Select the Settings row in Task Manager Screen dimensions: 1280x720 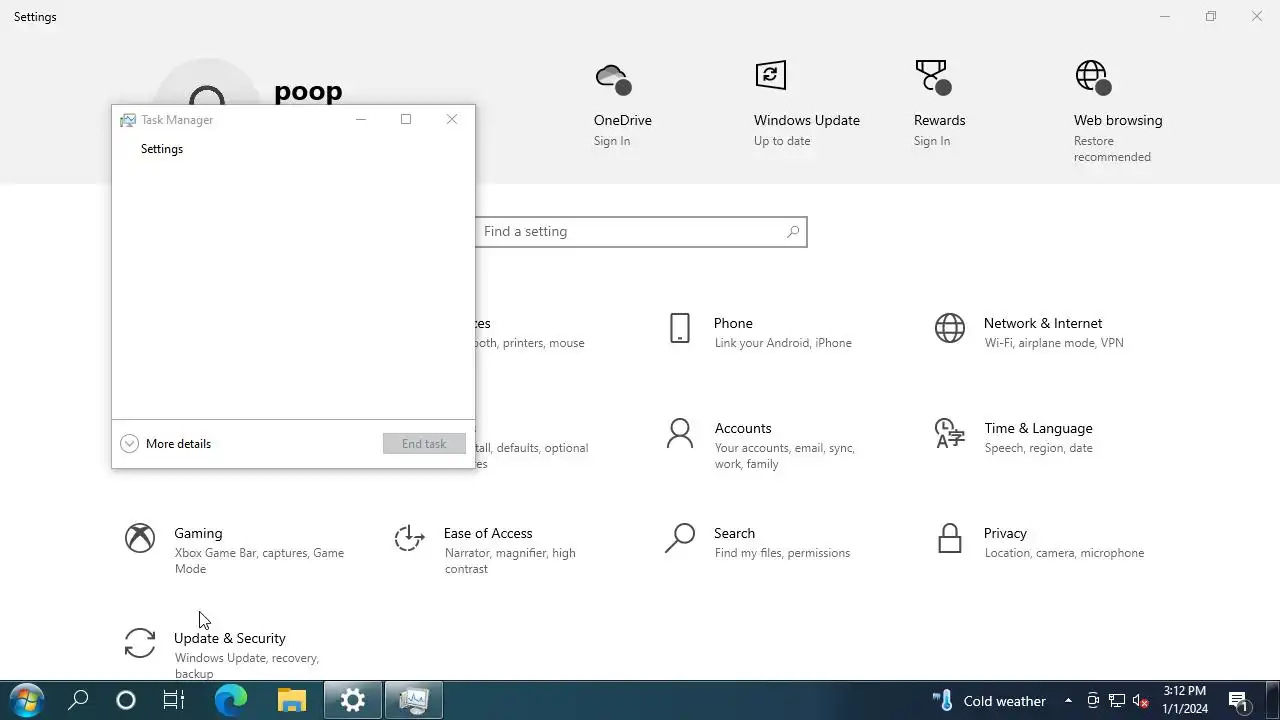pyautogui.click(x=293, y=149)
